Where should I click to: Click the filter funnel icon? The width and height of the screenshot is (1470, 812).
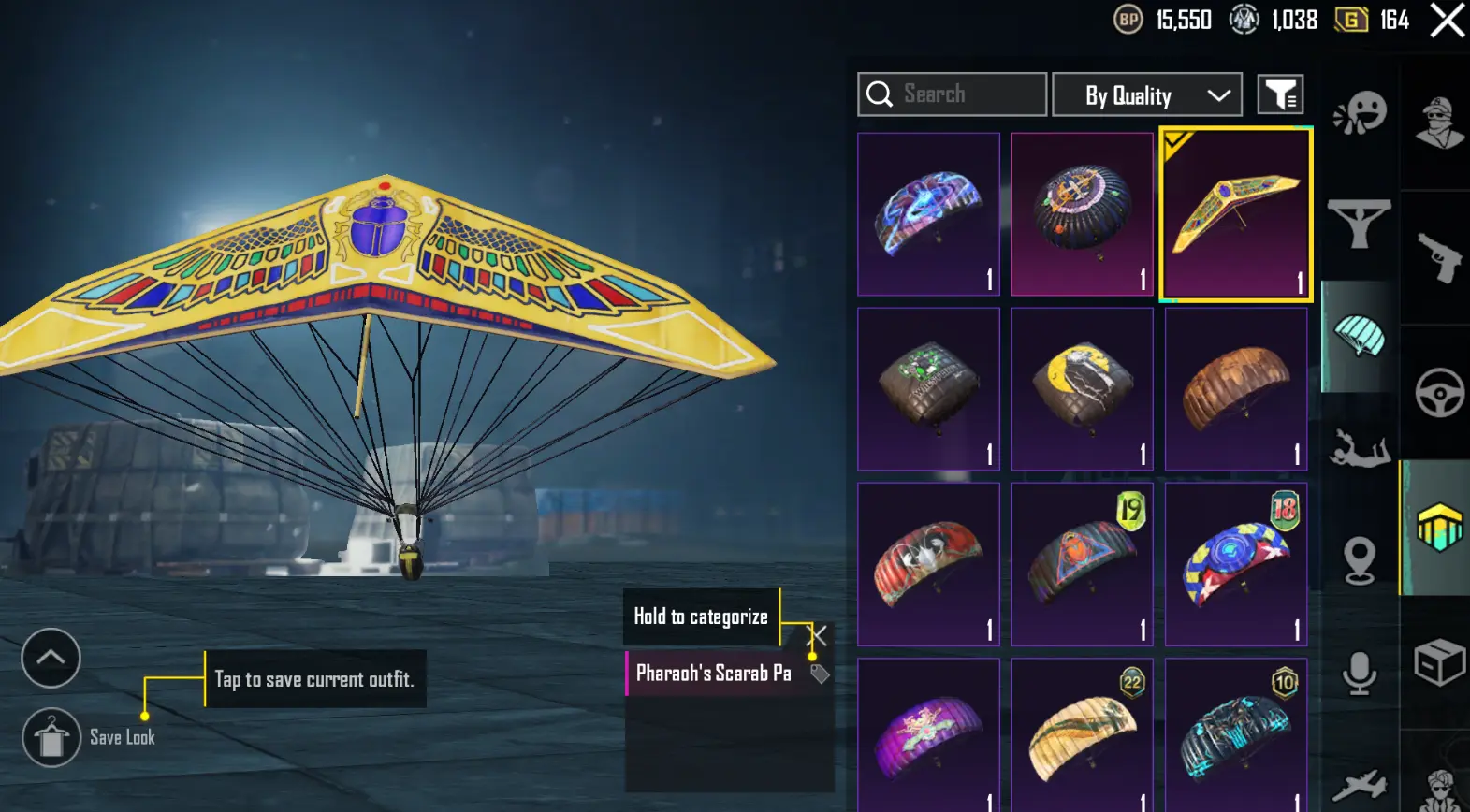tap(1280, 94)
